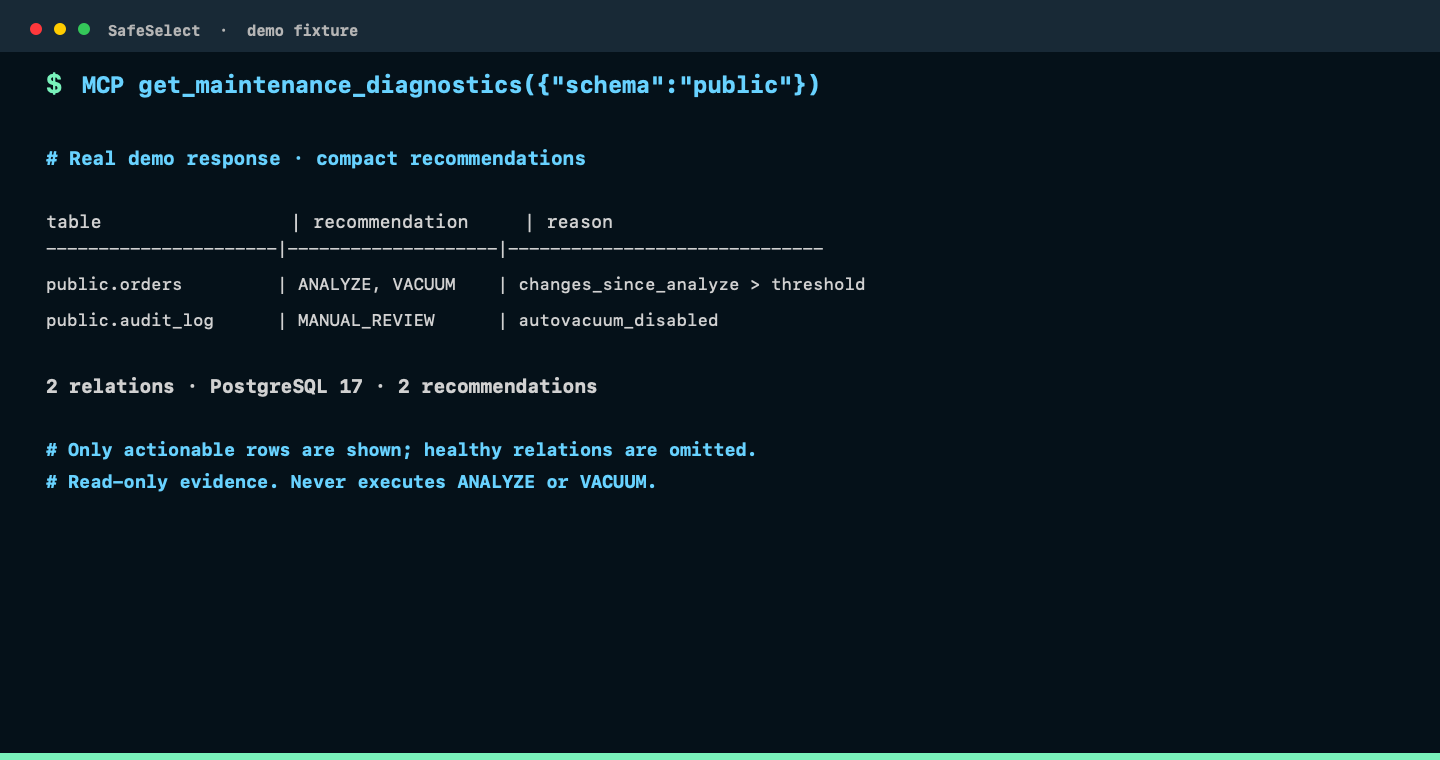Click the 'changes_since_analyze > threshold' reason cell
The width and height of the screenshot is (1440, 760).
(x=692, y=285)
